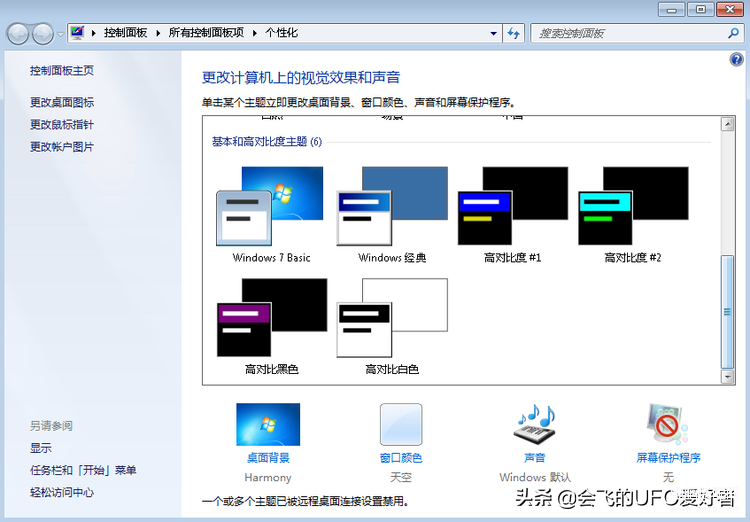Close the personalization window
Screen dimensions: 750x522
tap(730, 9)
